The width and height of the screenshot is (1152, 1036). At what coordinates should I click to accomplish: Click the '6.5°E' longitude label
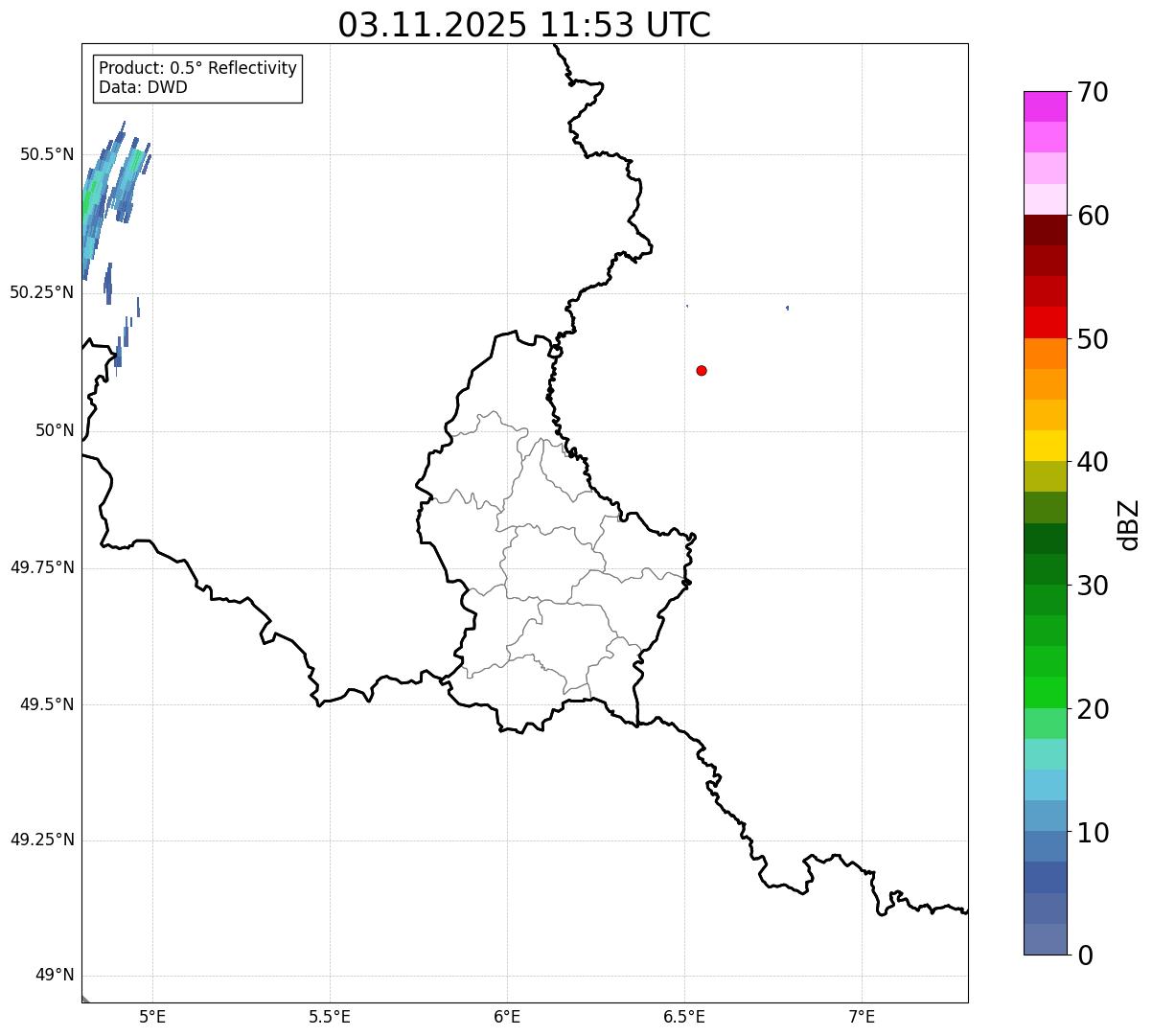pos(684,1017)
